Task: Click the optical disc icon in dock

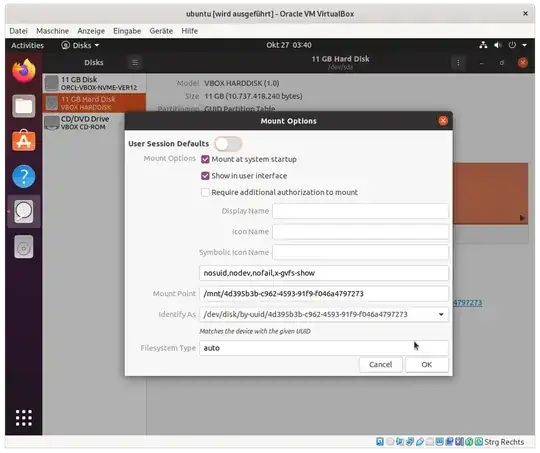Action: click(x=24, y=247)
